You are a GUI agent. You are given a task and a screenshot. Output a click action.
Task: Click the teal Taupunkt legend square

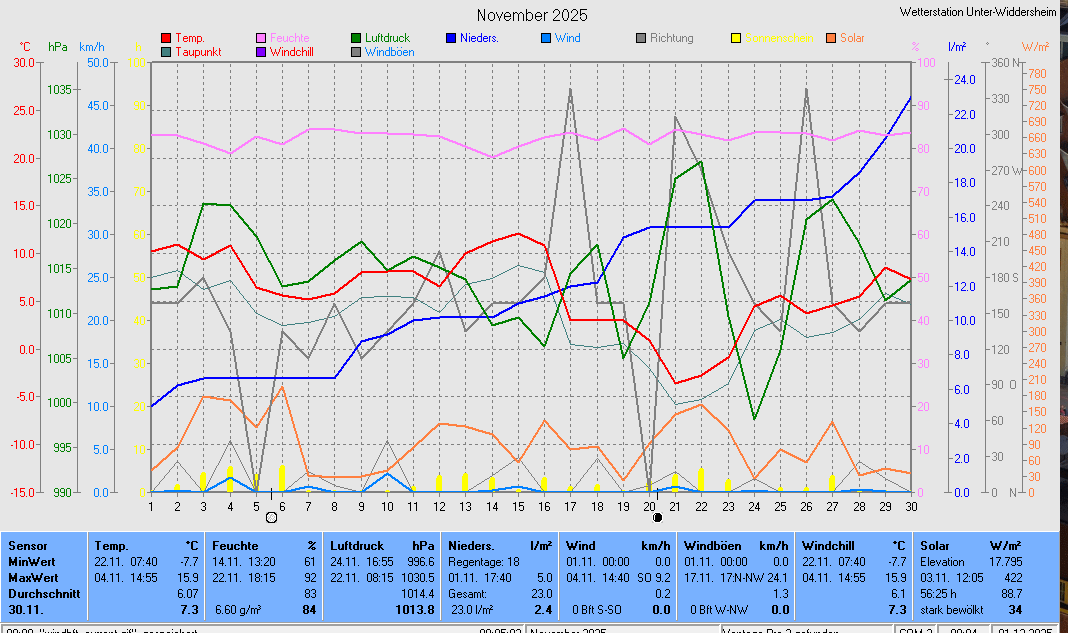[166, 51]
